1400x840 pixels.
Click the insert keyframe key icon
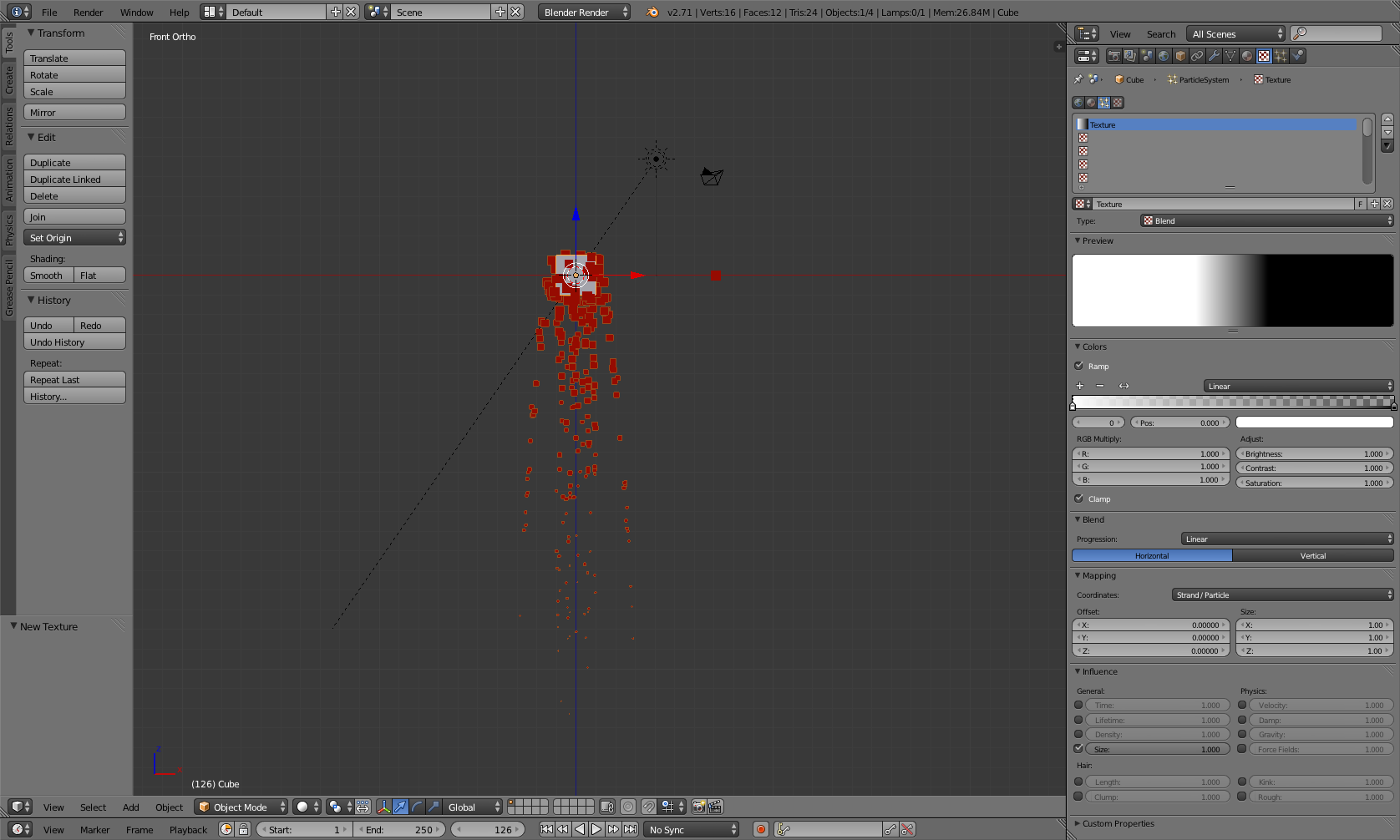point(891,829)
